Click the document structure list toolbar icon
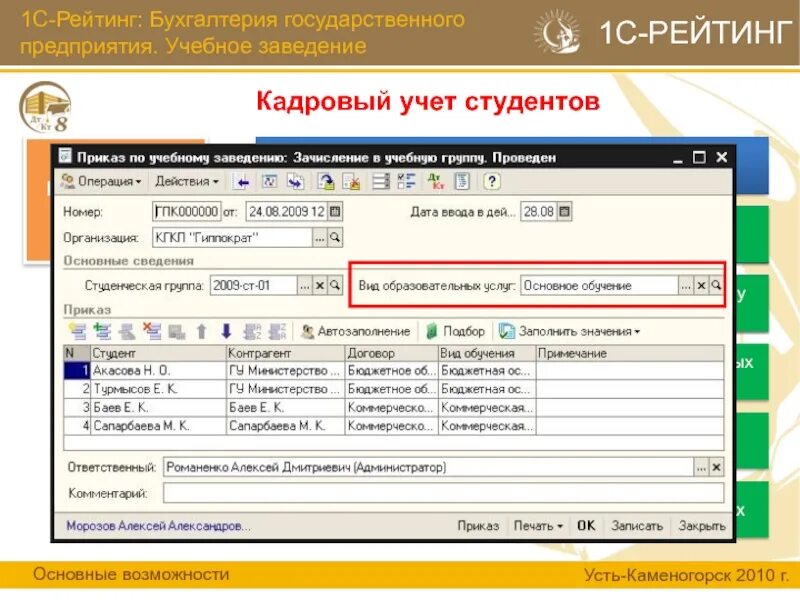800x600 pixels. pyautogui.click(x=381, y=182)
